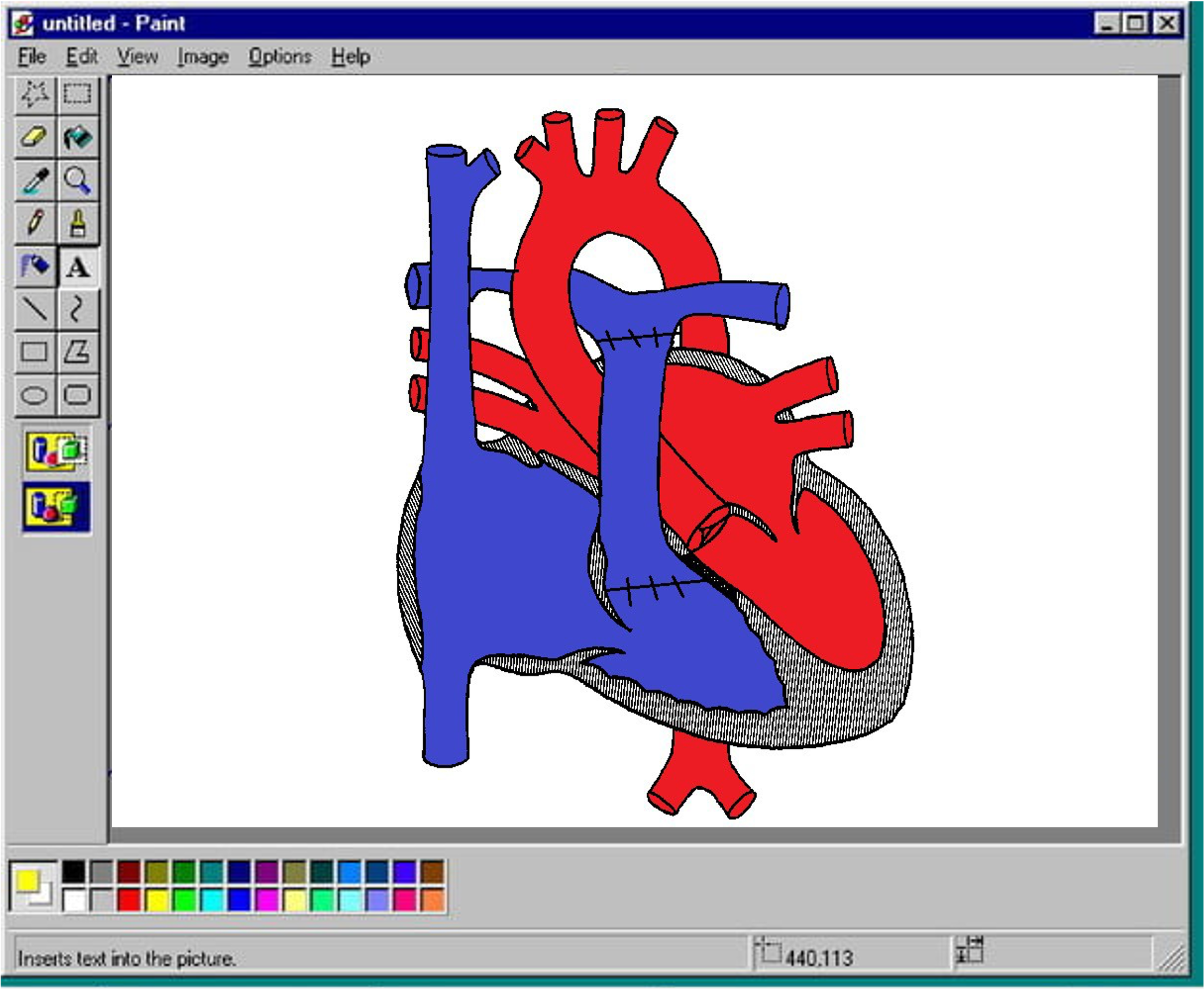
Task: Choose the Eraser tool
Action: [35, 137]
